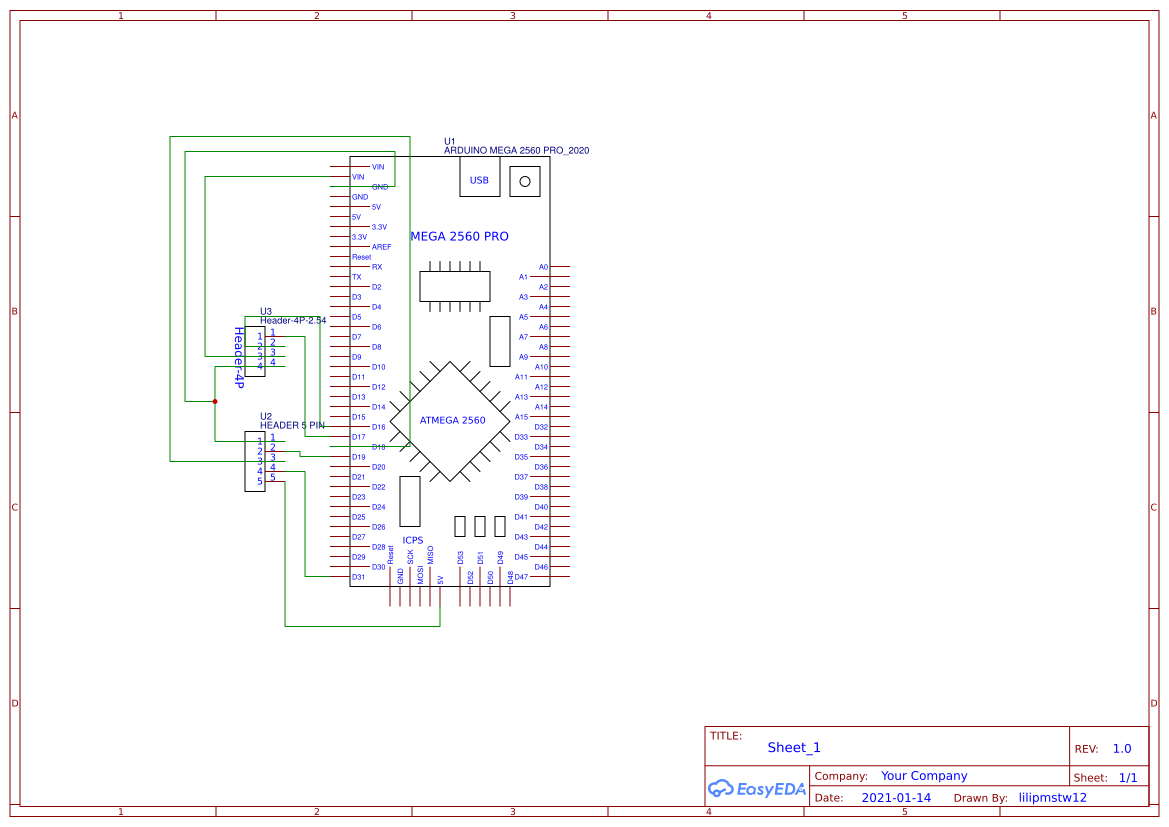This screenshot has height=827, width=1169.
Task: Click the drawn-by name lilipmstw12
Action: [x=1051, y=797]
